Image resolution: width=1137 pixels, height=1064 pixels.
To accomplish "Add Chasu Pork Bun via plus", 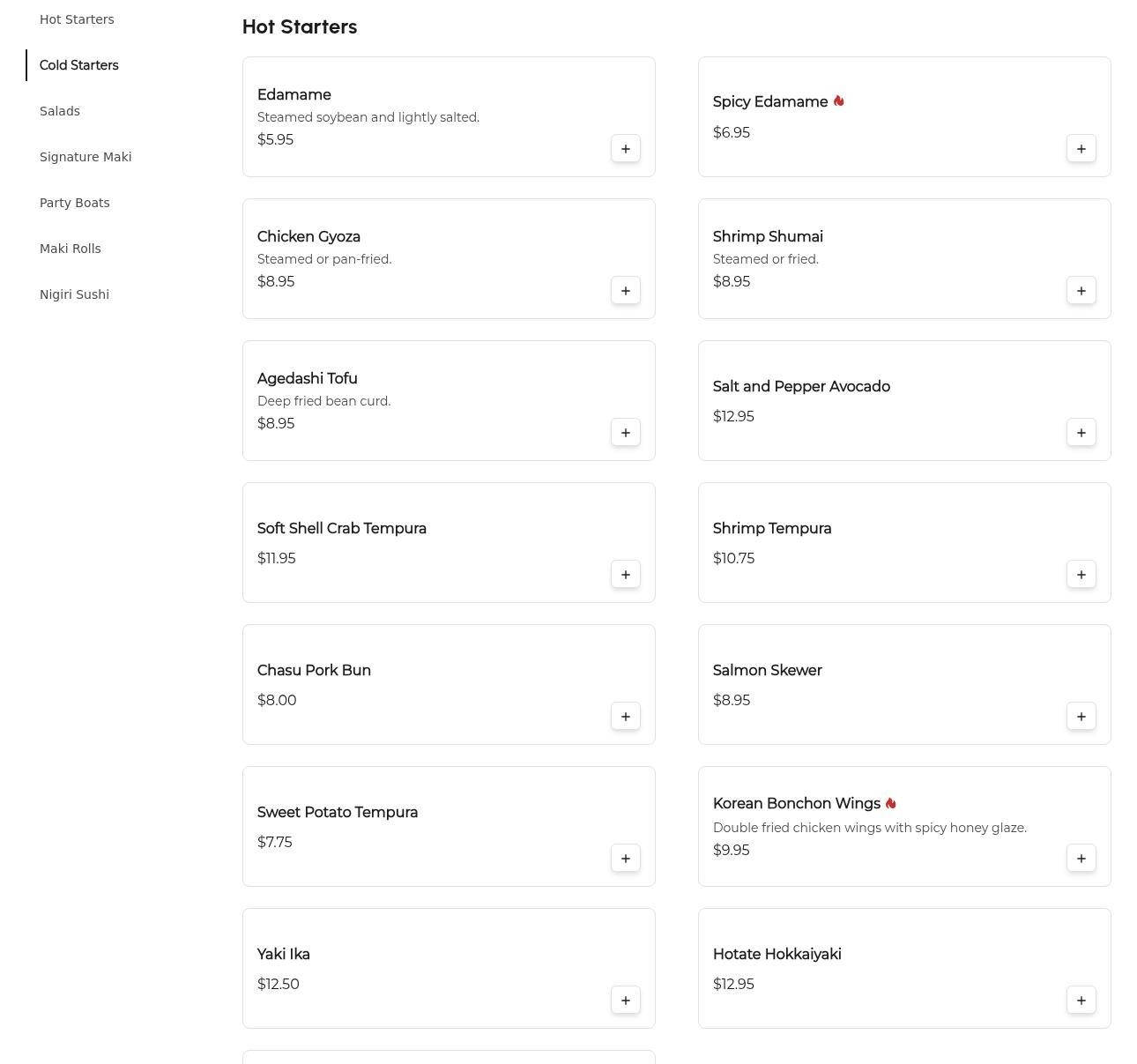I will (x=625, y=717).
